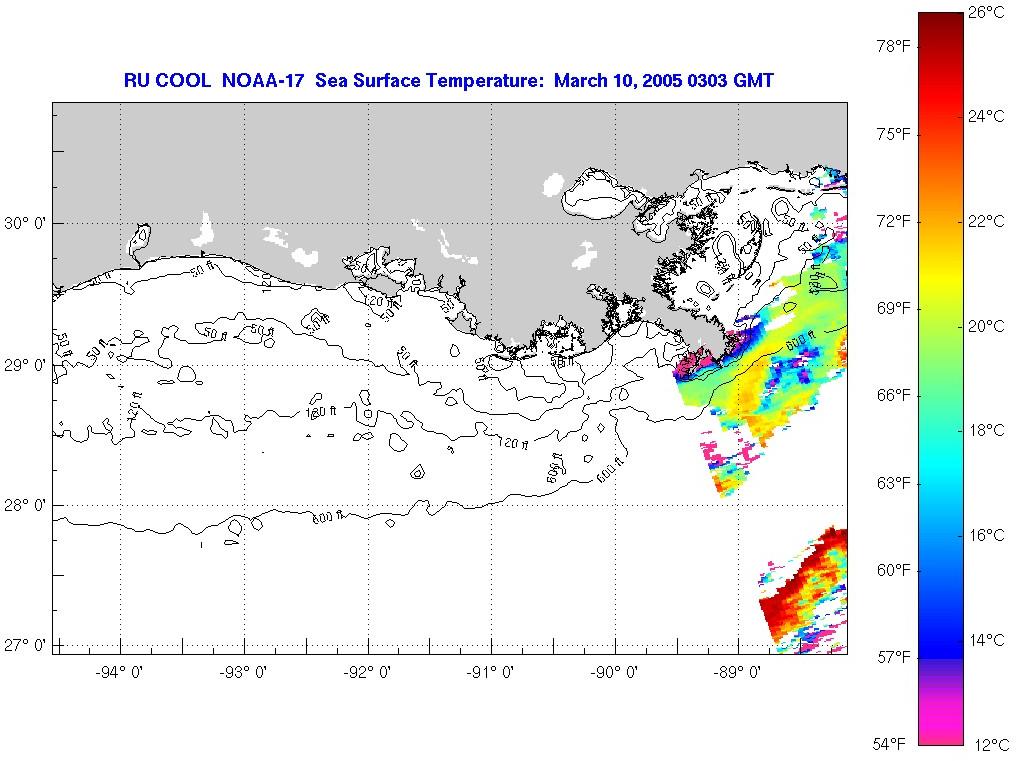This screenshot has width=1016, height=761.
Task: Click the '-92° 0'' longitude label
Action: point(367,672)
